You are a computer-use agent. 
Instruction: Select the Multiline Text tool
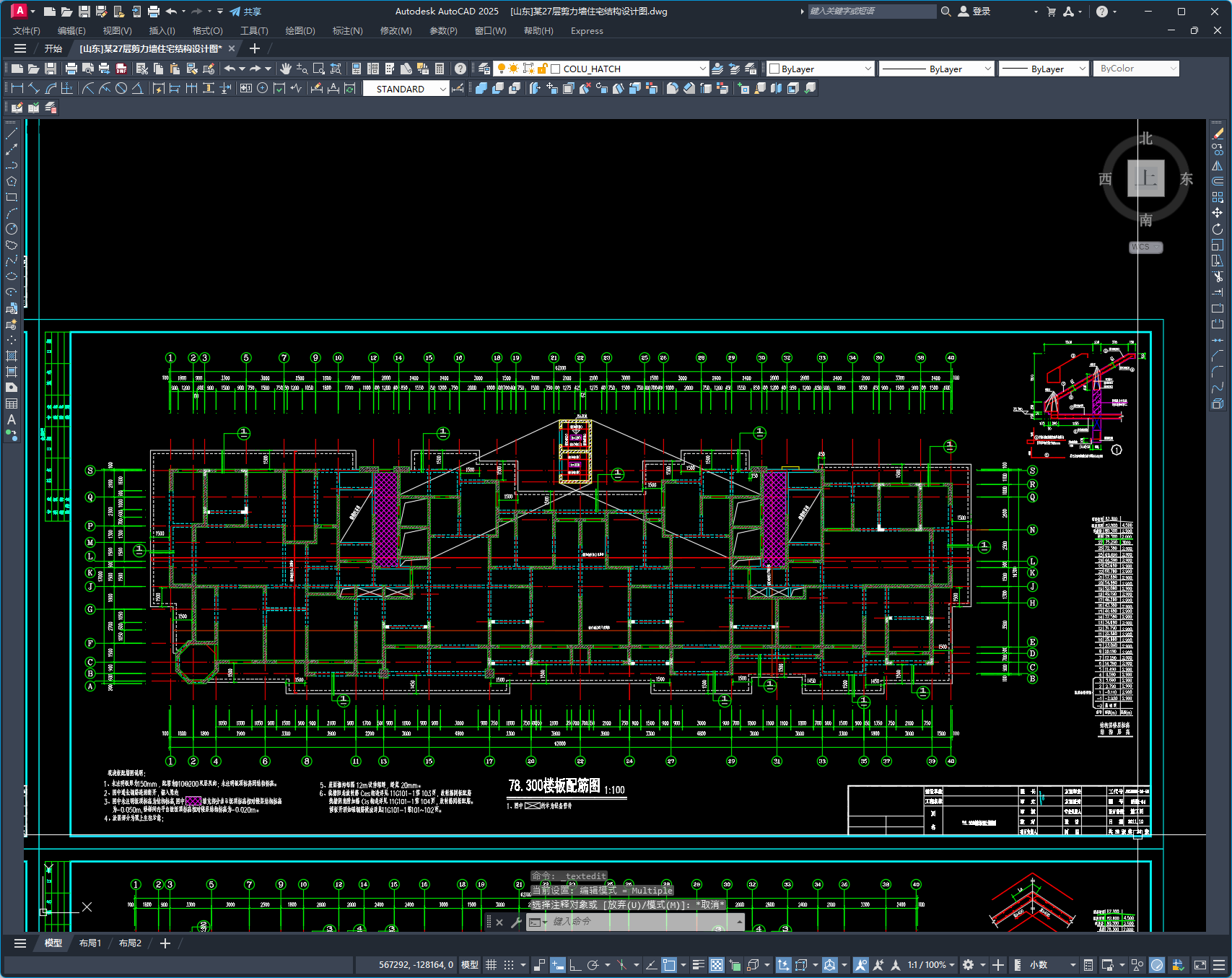12,419
